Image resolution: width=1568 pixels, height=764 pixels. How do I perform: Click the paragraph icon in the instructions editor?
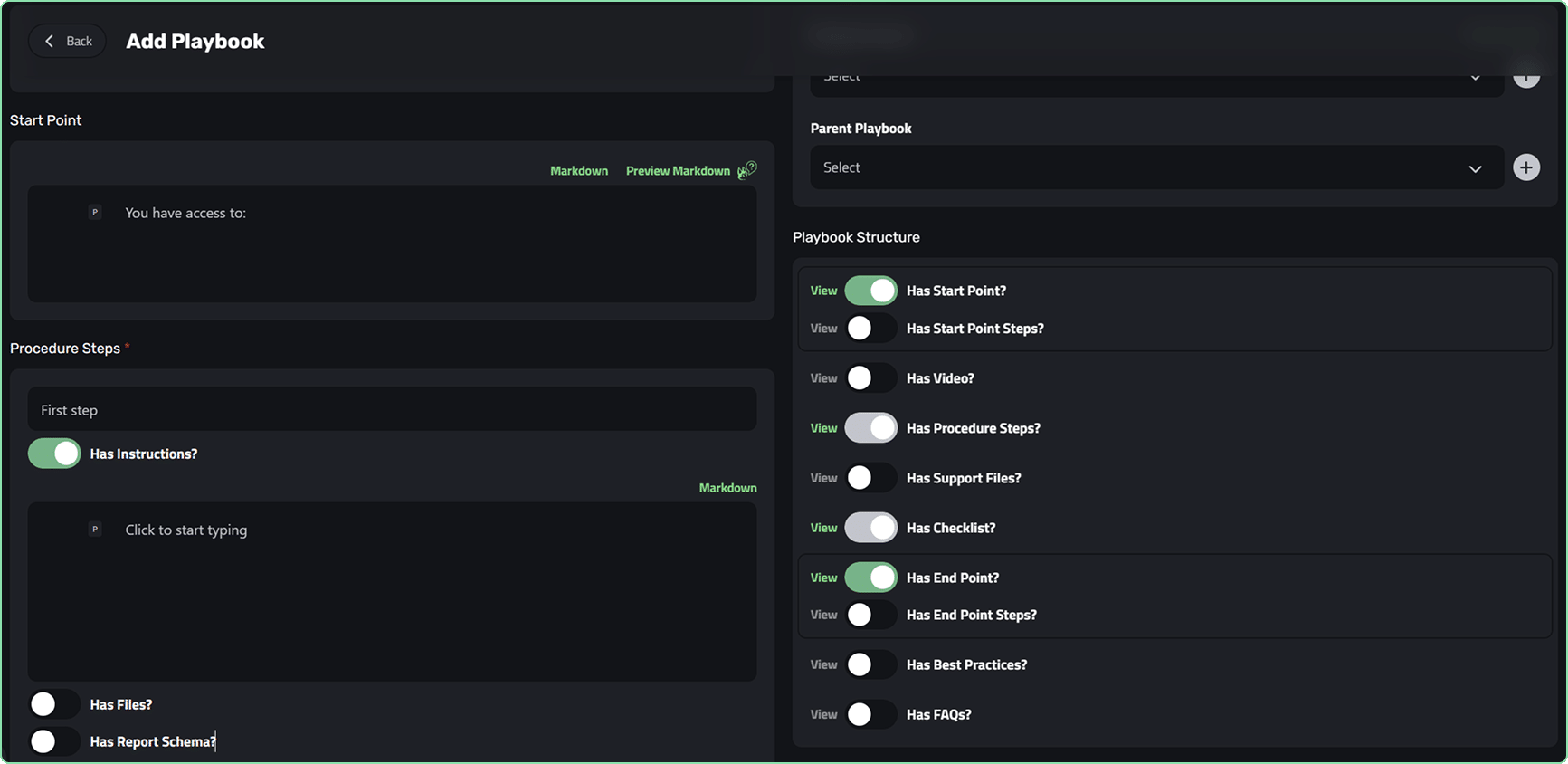pos(95,529)
